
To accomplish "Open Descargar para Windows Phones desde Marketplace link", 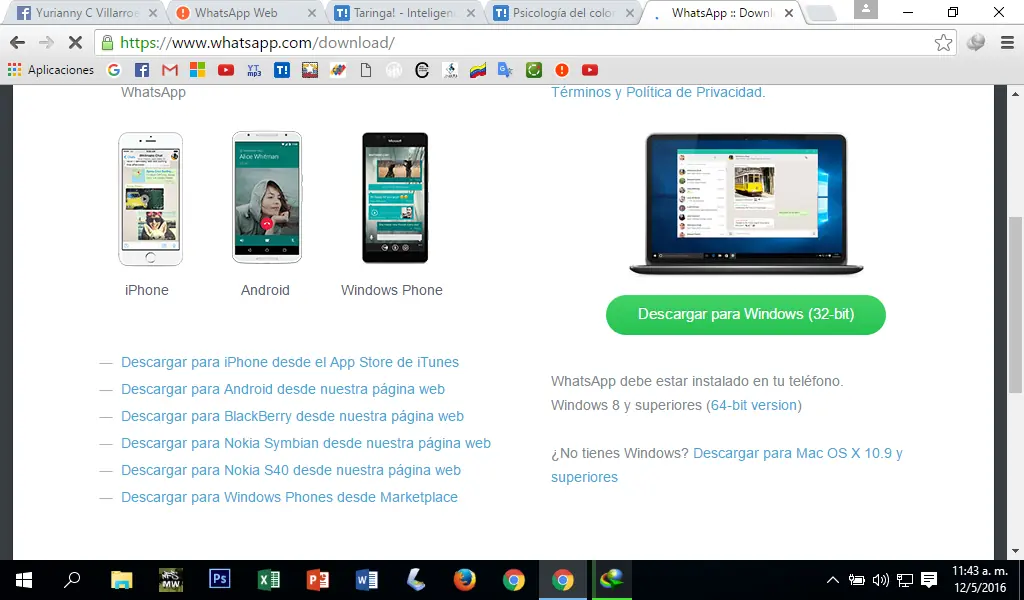I will point(289,497).
